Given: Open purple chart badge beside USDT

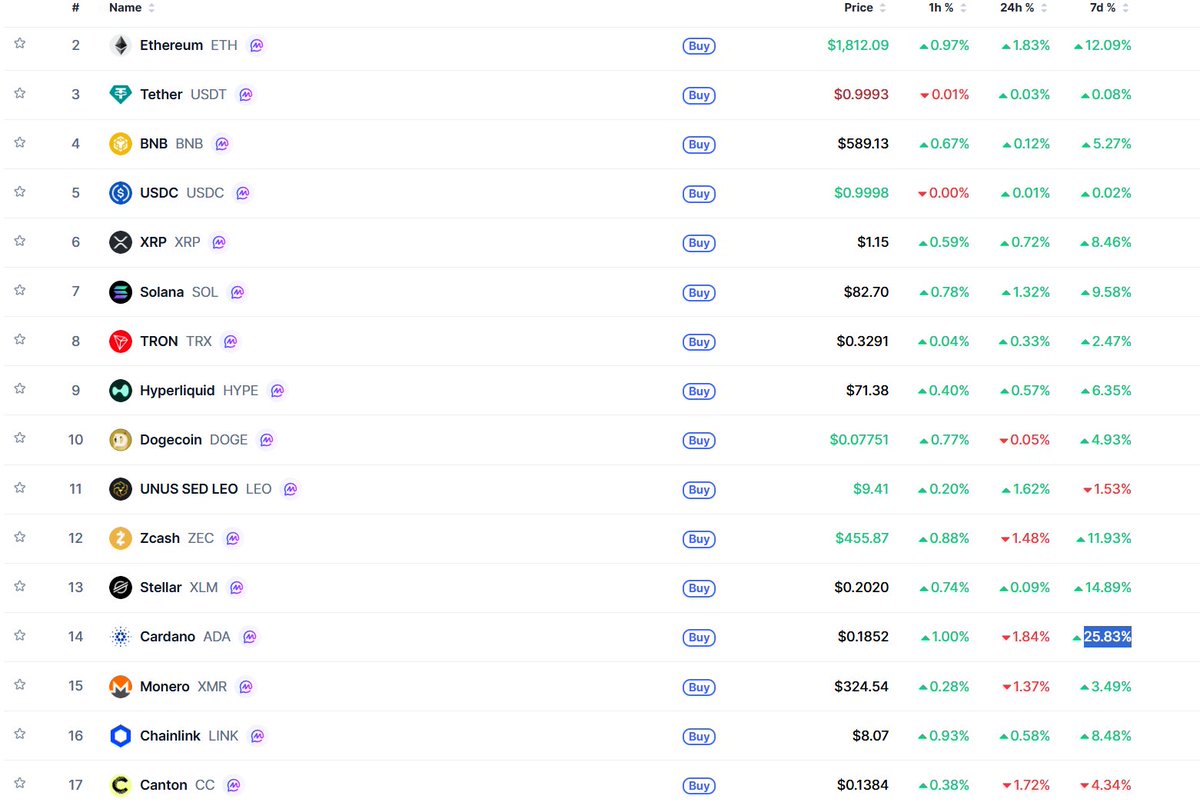Looking at the screenshot, I should click(x=246, y=95).
